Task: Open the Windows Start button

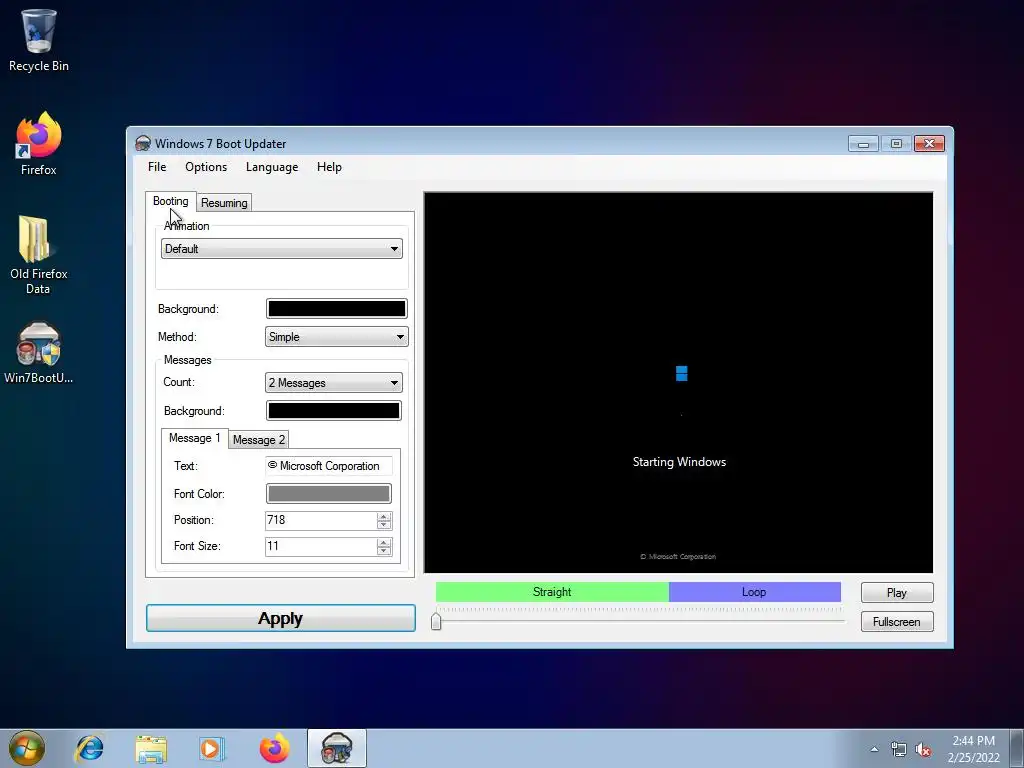Action: [x=27, y=748]
